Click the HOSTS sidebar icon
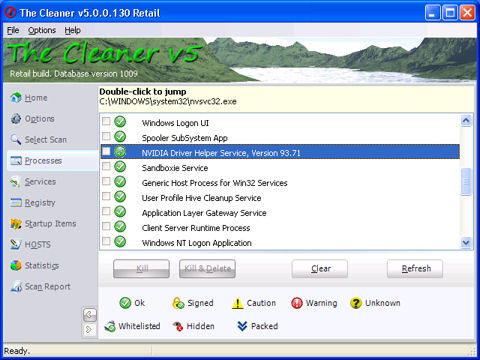 pos(16,244)
